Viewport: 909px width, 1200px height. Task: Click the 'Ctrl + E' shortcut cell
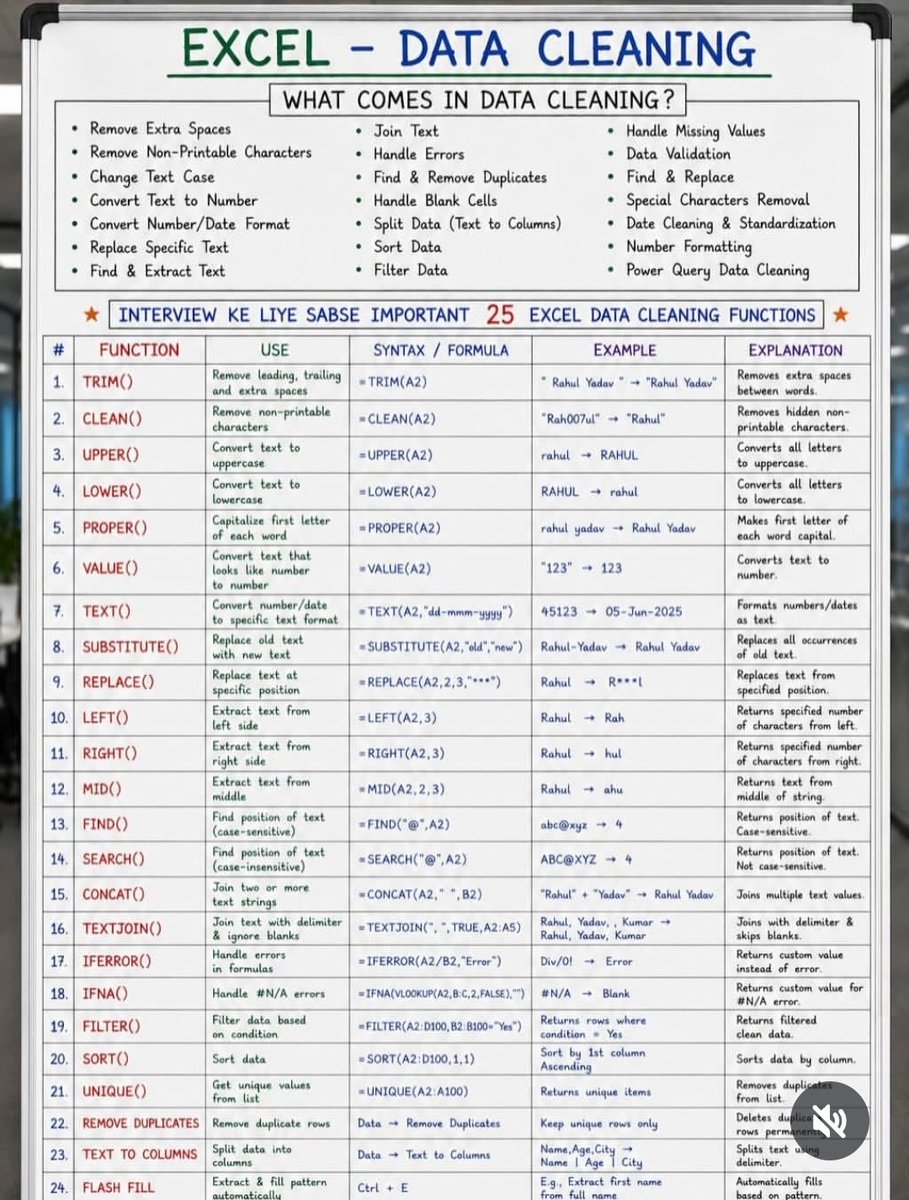click(440, 1186)
